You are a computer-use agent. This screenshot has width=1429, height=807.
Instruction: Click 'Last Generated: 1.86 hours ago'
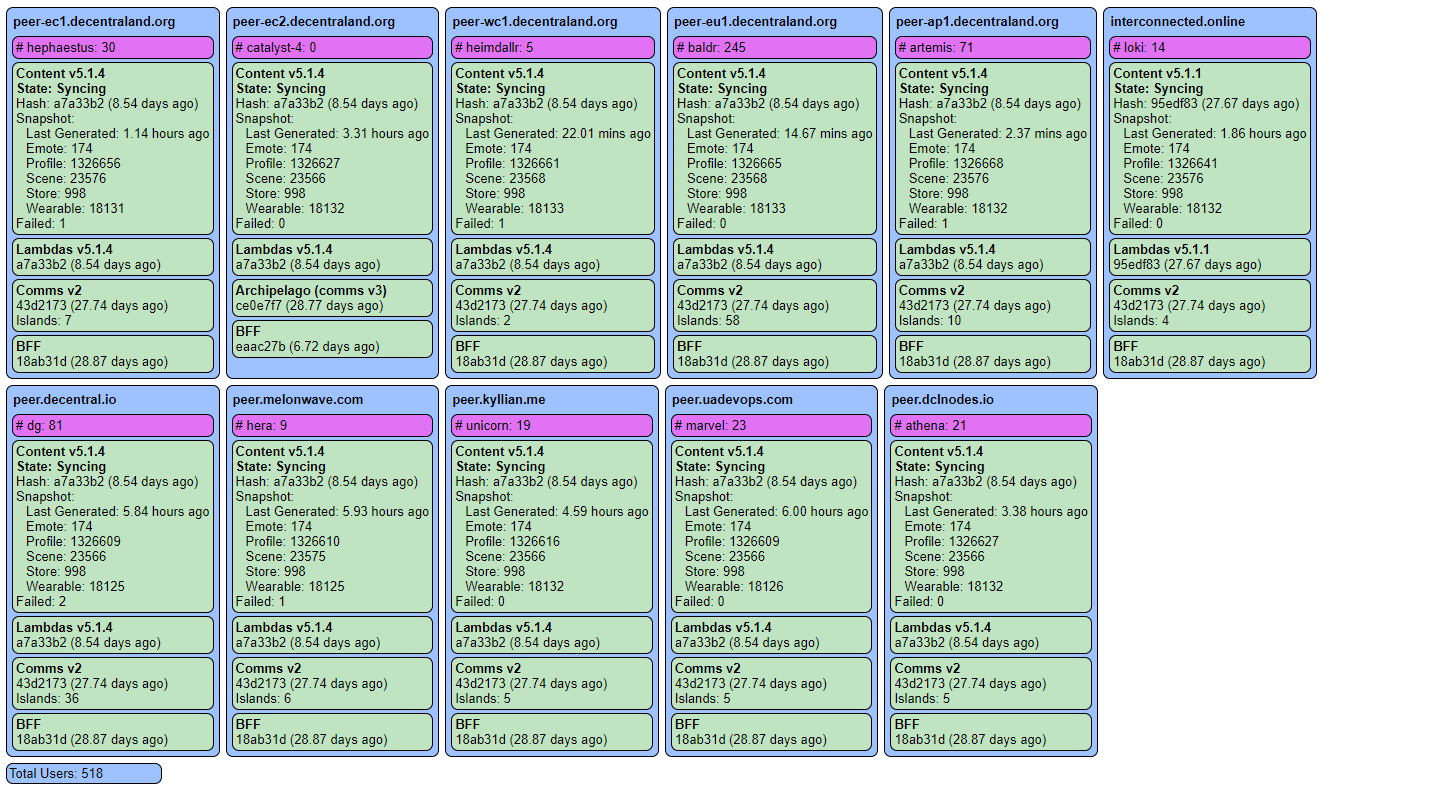tap(1215, 133)
